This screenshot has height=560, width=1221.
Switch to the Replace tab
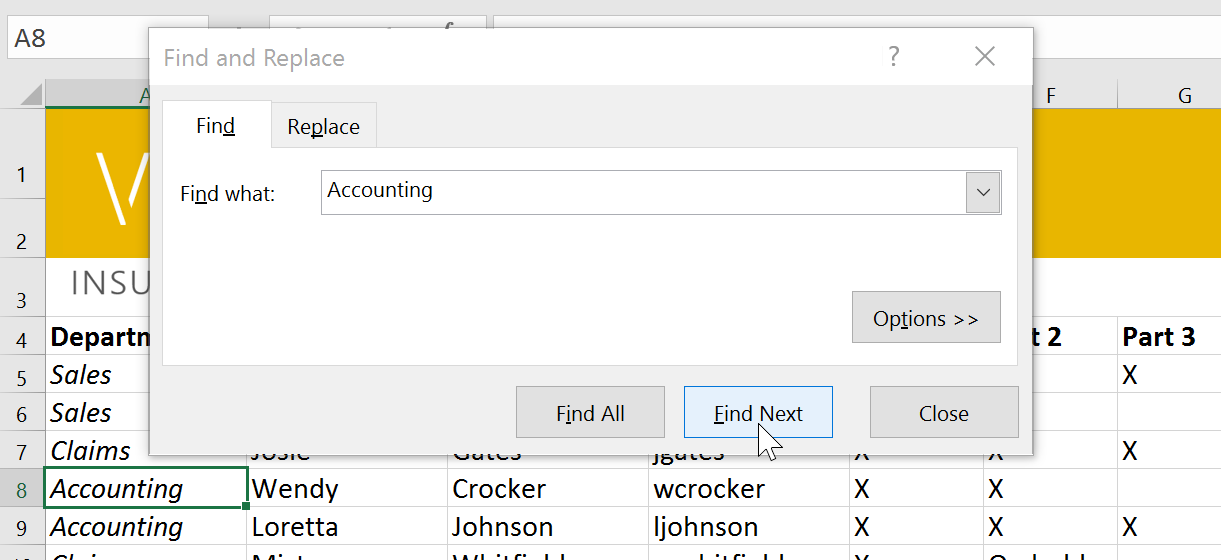coord(323,127)
